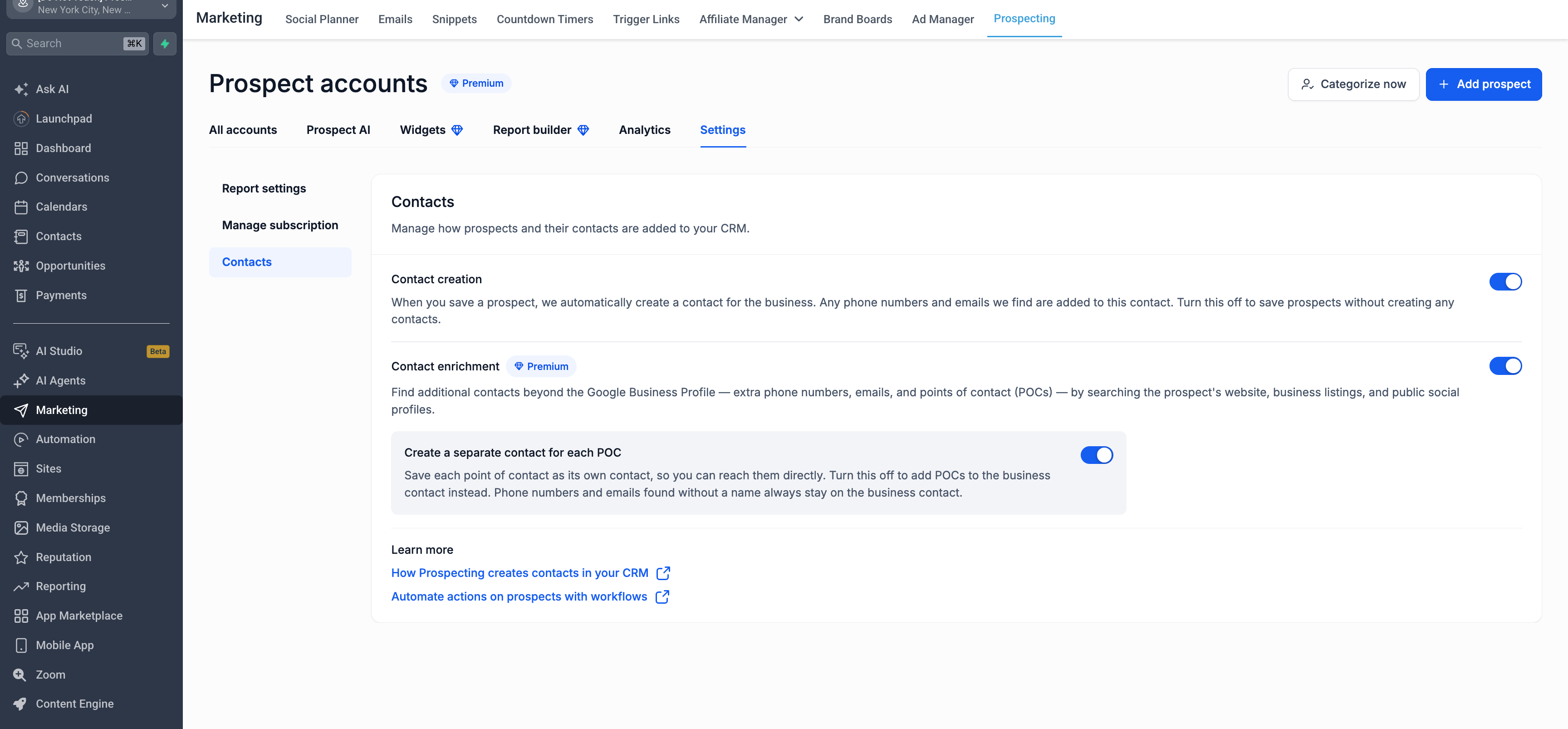Open Memberships badge icon

(x=21, y=498)
